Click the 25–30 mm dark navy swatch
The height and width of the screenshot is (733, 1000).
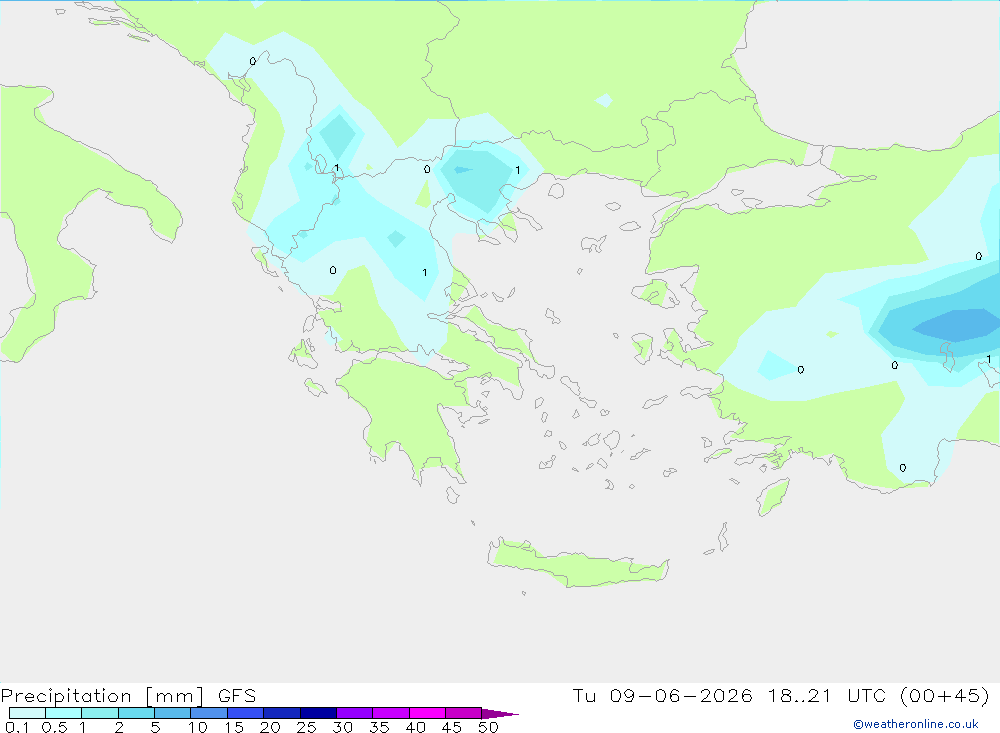coord(318,713)
